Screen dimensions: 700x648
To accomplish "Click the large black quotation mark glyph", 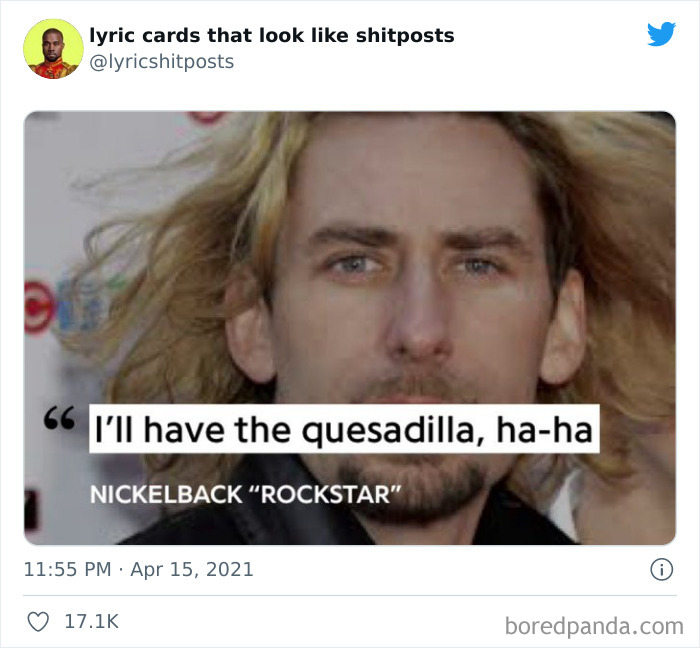I will point(59,418).
